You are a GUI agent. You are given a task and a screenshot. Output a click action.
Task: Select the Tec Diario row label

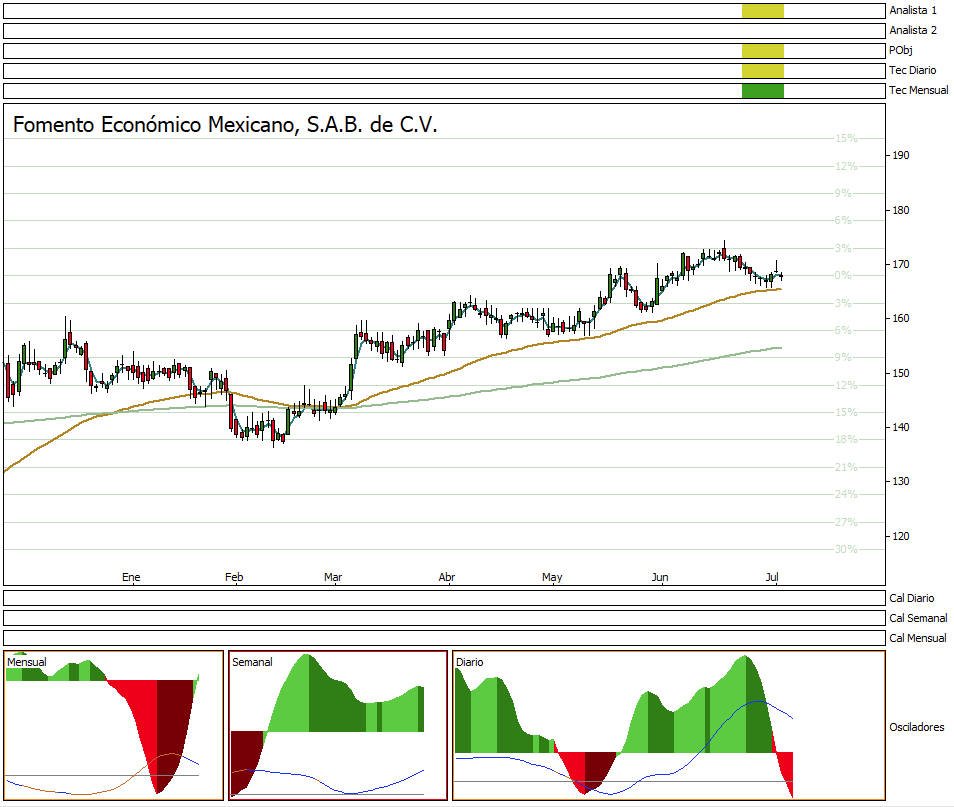point(913,71)
